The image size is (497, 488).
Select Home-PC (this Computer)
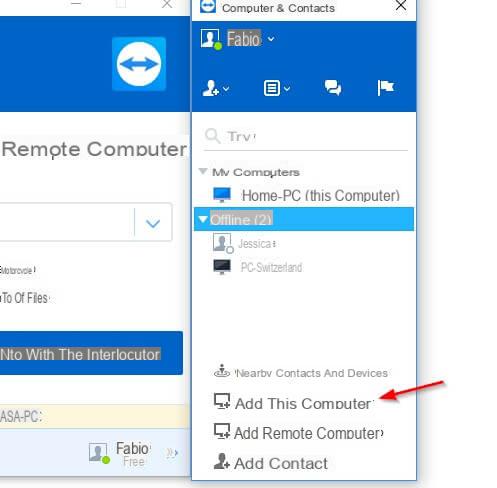pos(304,195)
